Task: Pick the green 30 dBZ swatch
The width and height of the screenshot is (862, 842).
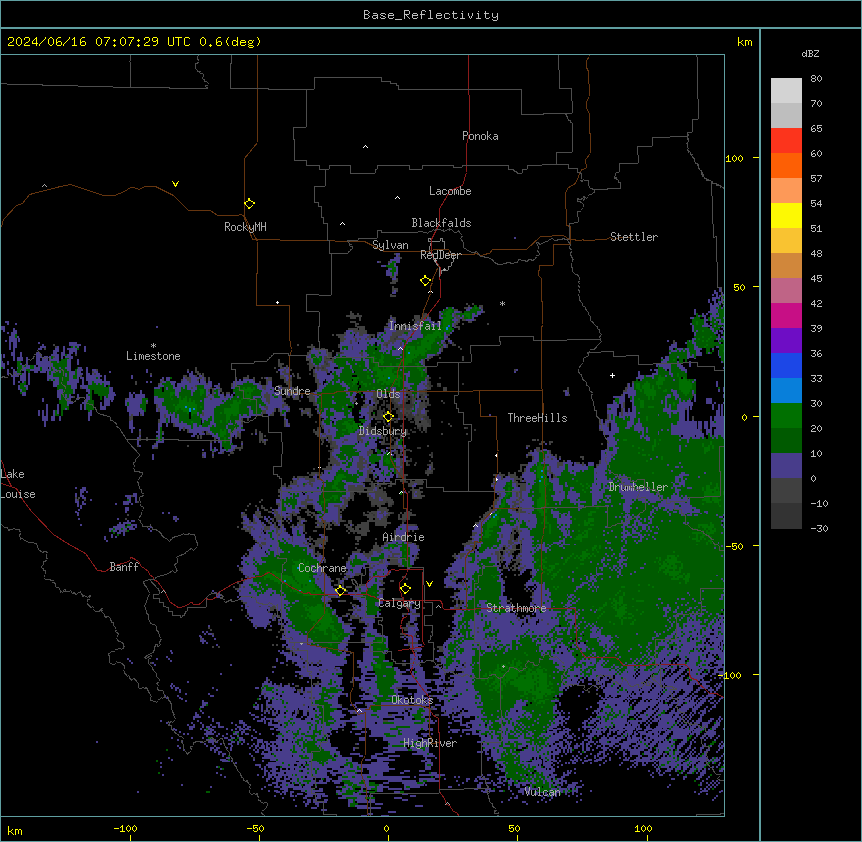Action: point(786,416)
